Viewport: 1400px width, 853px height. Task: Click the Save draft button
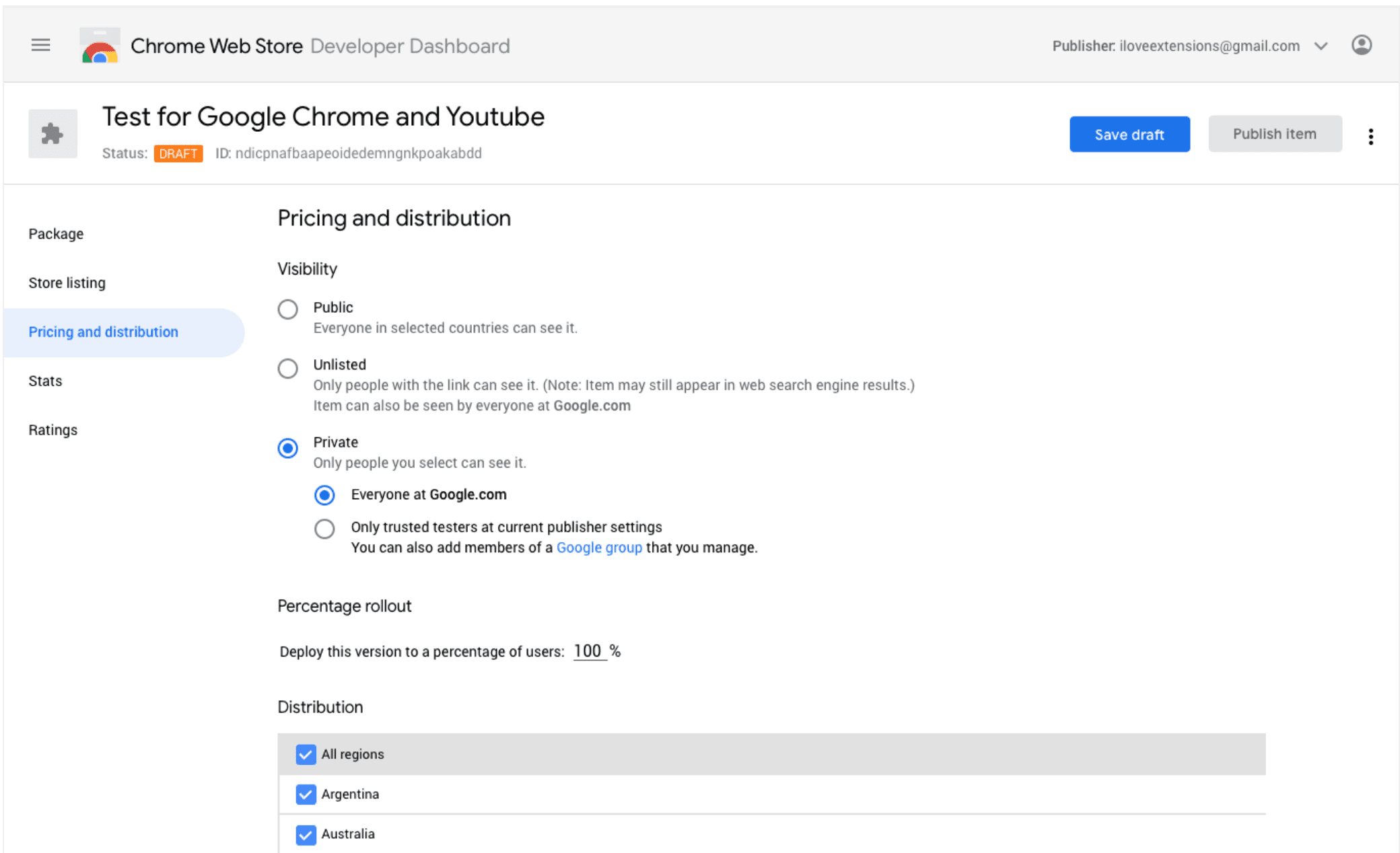[1129, 135]
